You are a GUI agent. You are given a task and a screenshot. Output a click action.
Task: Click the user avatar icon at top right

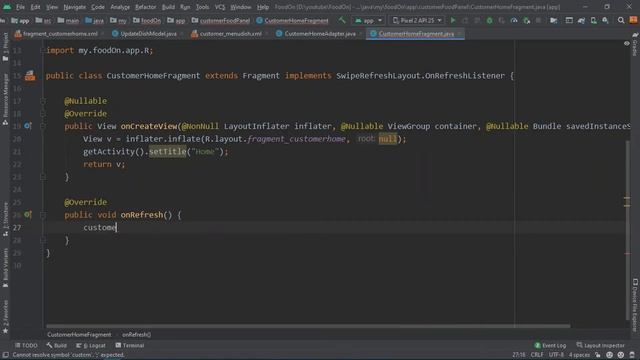pos(633,20)
